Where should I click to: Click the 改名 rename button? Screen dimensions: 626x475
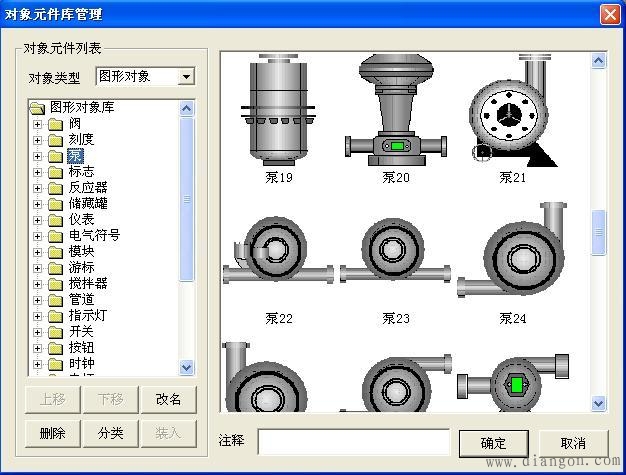pyautogui.click(x=168, y=399)
